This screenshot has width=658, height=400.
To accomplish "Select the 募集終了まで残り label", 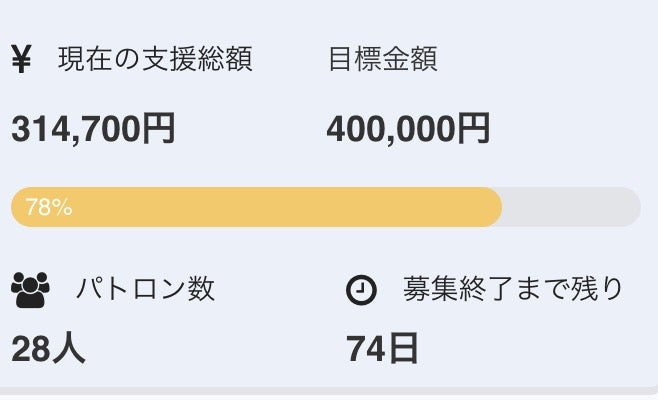I will (x=513, y=290).
